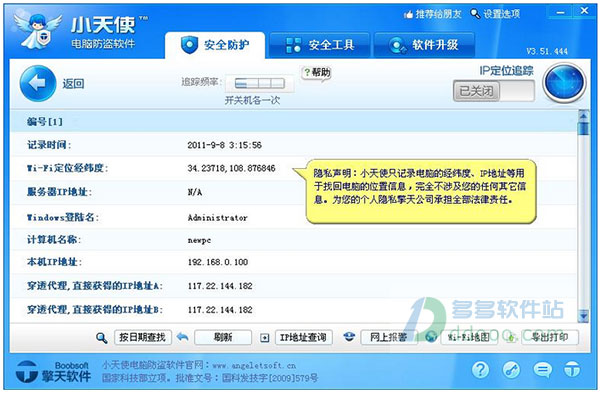Click the arrow icon beside IP地址查询
Image resolution: width=600 pixels, height=394 pixels.
pyautogui.click(x=264, y=338)
